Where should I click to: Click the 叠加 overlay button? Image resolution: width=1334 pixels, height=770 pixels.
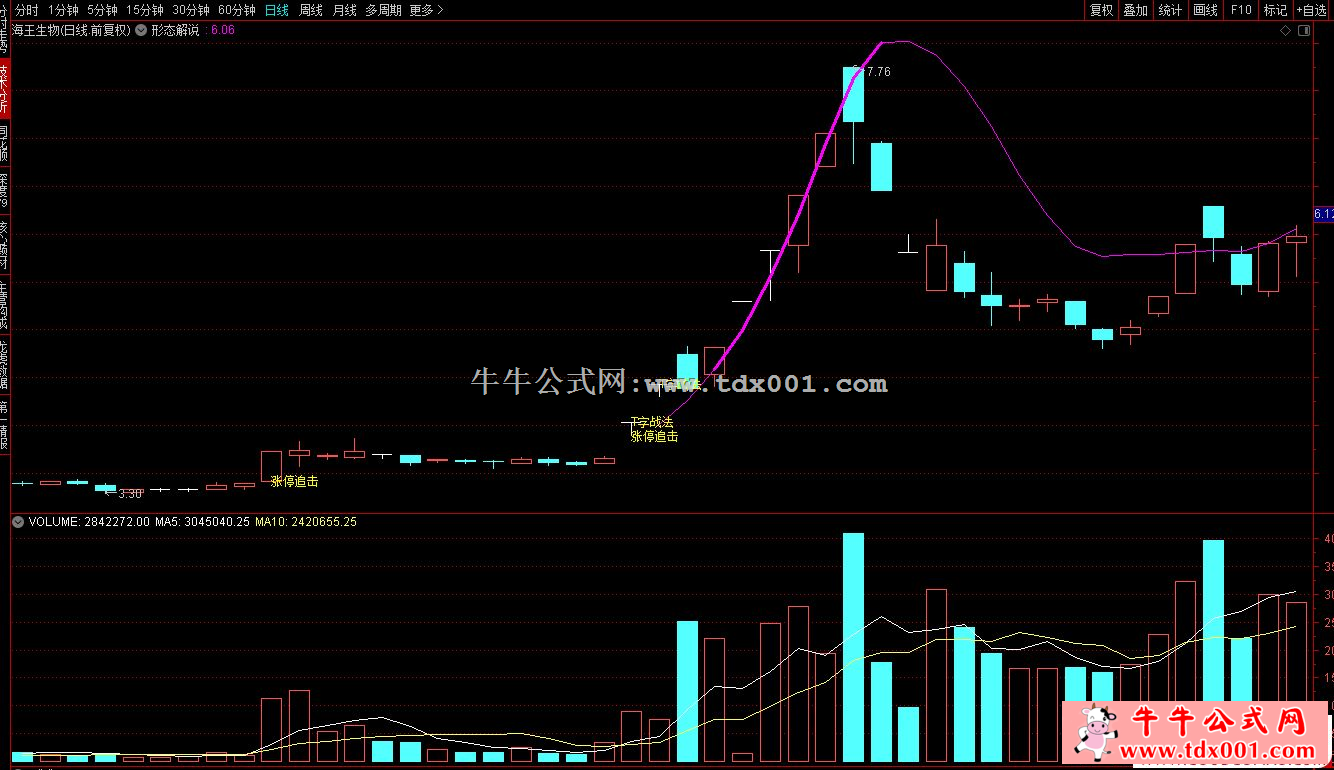coord(1135,10)
